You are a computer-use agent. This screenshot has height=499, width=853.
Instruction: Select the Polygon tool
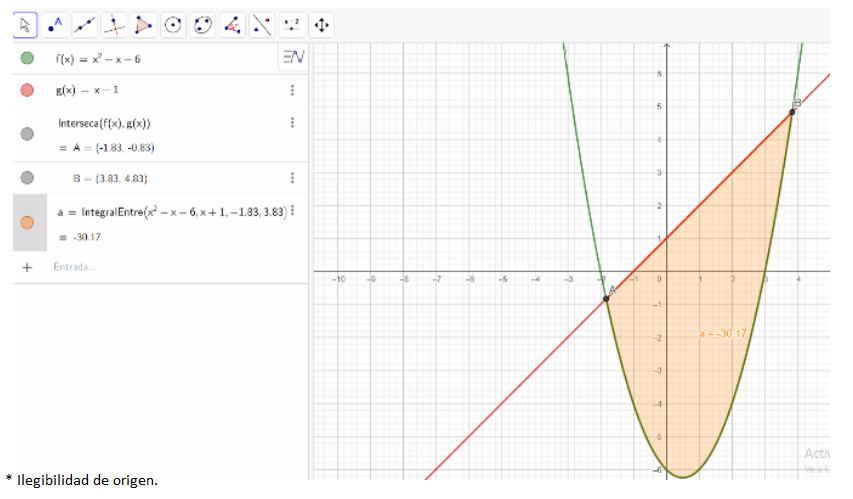[144, 24]
